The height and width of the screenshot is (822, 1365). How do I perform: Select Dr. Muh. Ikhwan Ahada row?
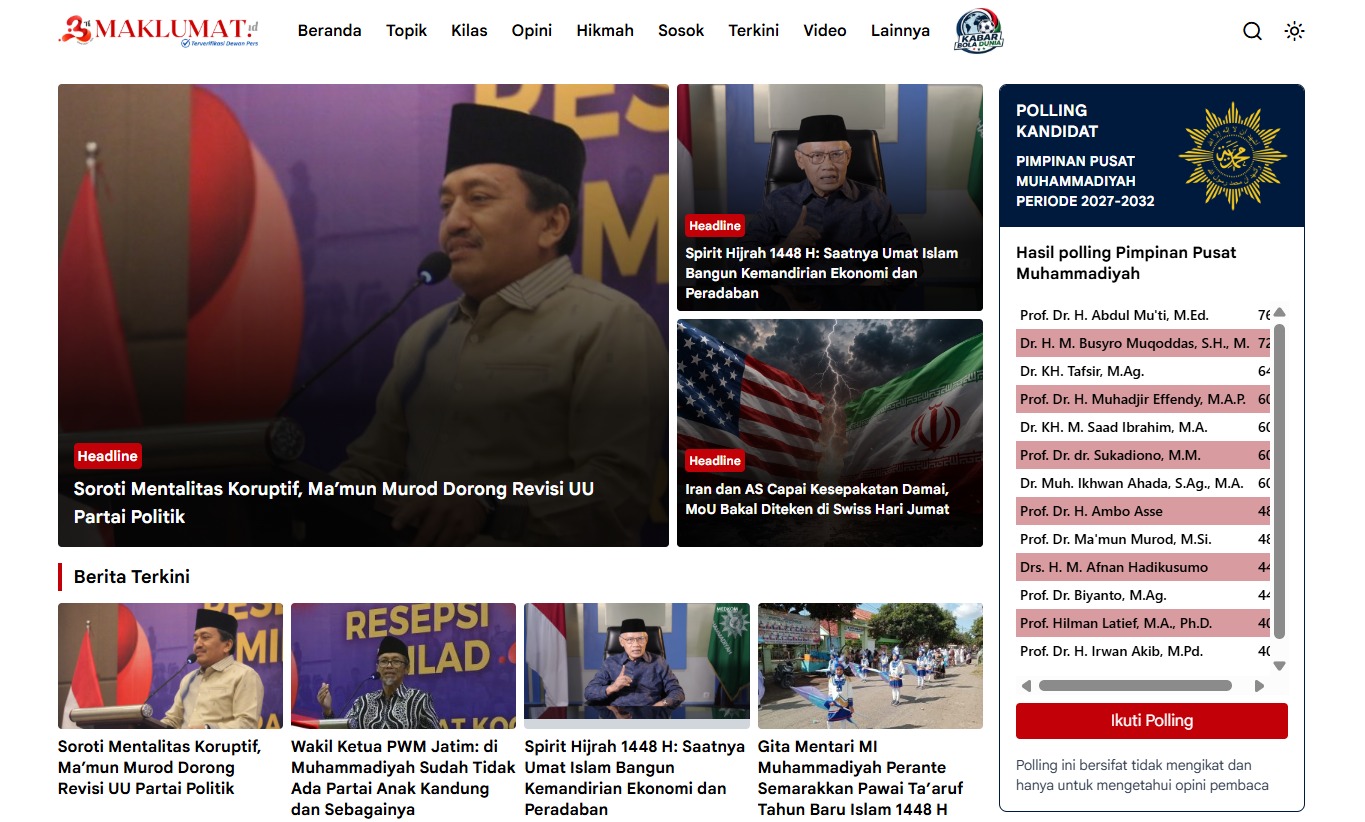pyautogui.click(x=1143, y=483)
